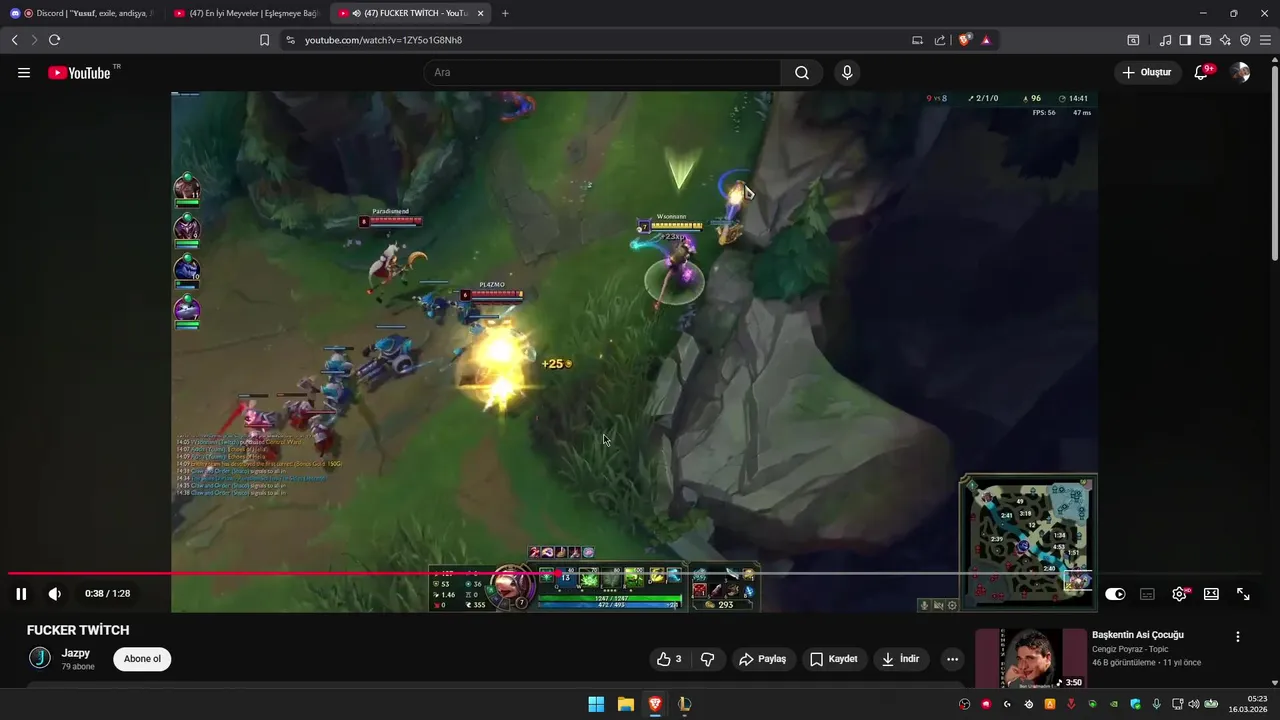
Task: Open the music note playlist icon
Action: click(1165, 40)
